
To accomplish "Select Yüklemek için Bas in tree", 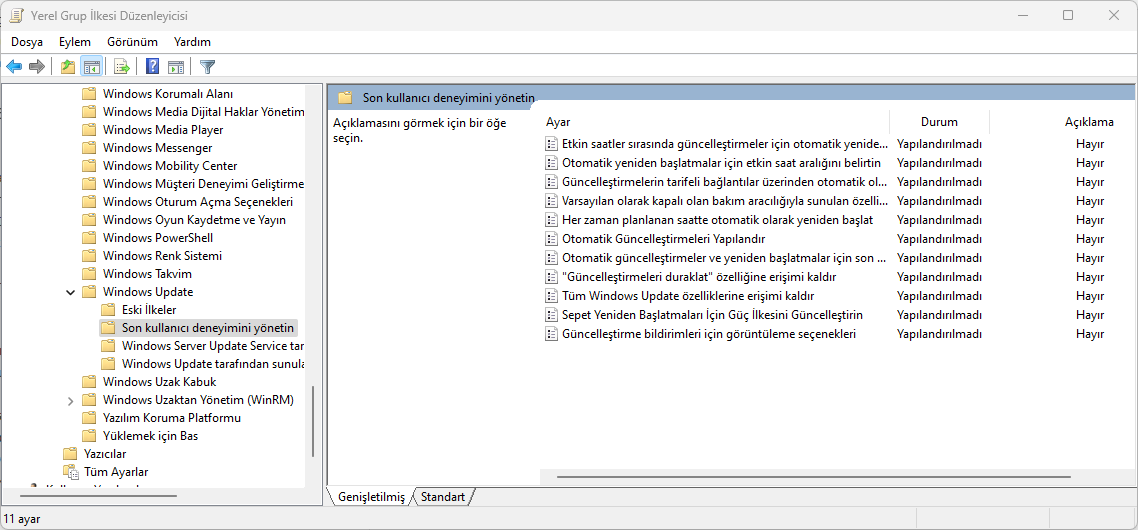I will tap(150, 436).
